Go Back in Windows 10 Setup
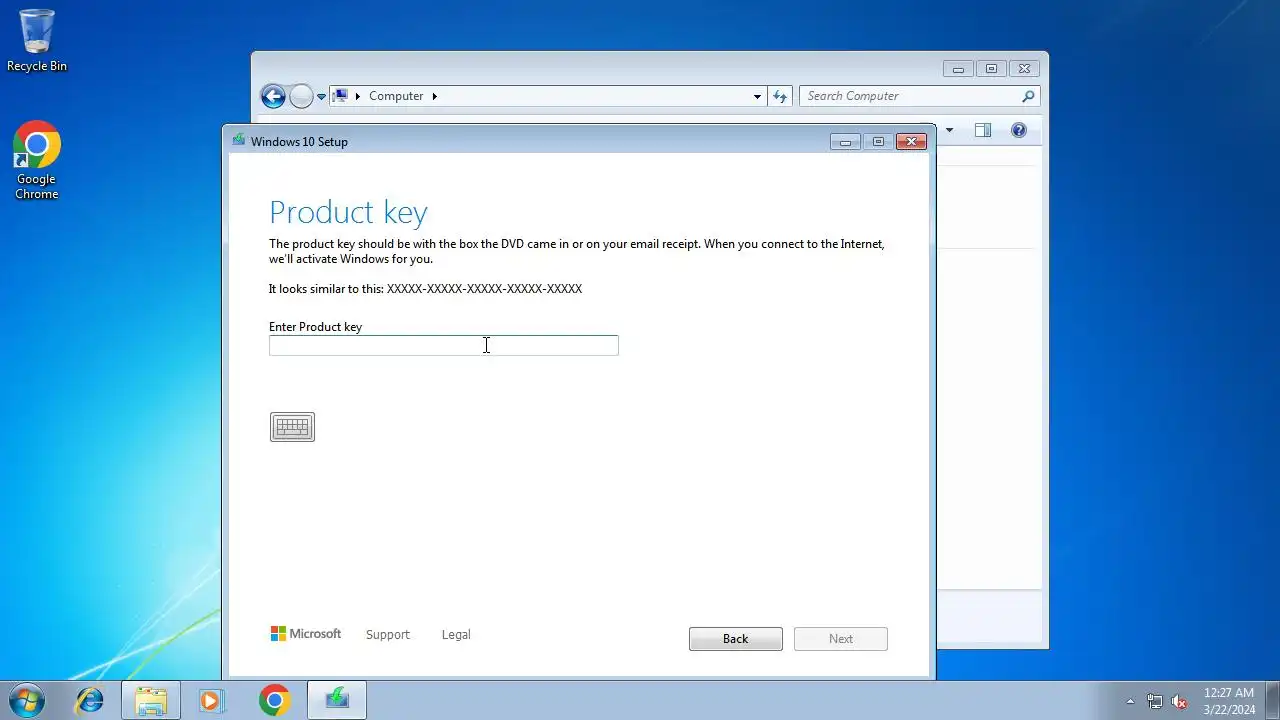 pyautogui.click(x=736, y=639)
